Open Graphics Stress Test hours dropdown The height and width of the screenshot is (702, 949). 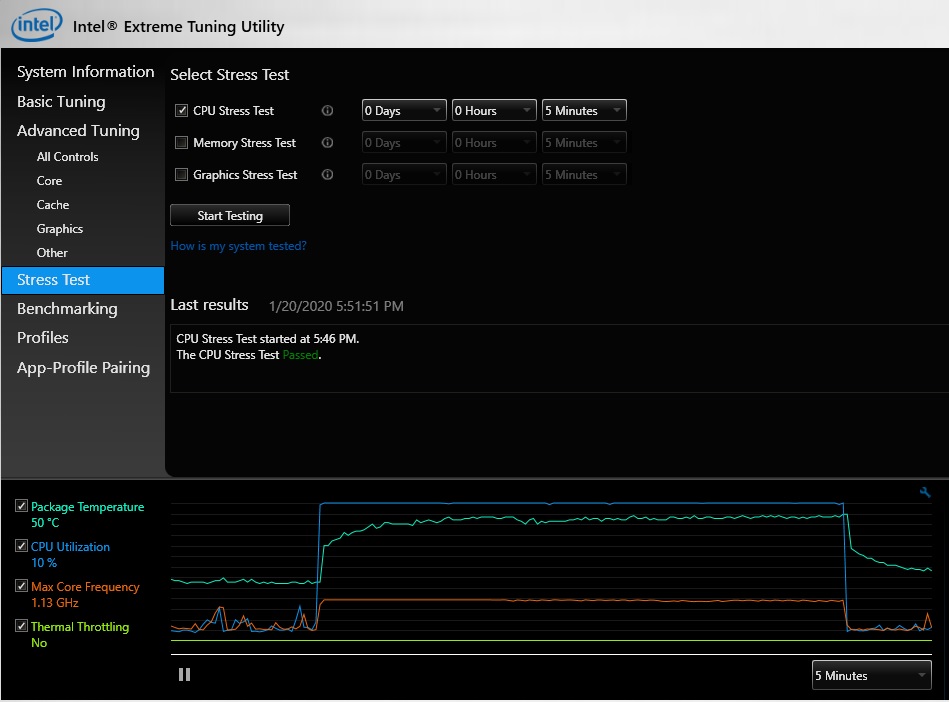pyautogui.click(x=494, y=175)
